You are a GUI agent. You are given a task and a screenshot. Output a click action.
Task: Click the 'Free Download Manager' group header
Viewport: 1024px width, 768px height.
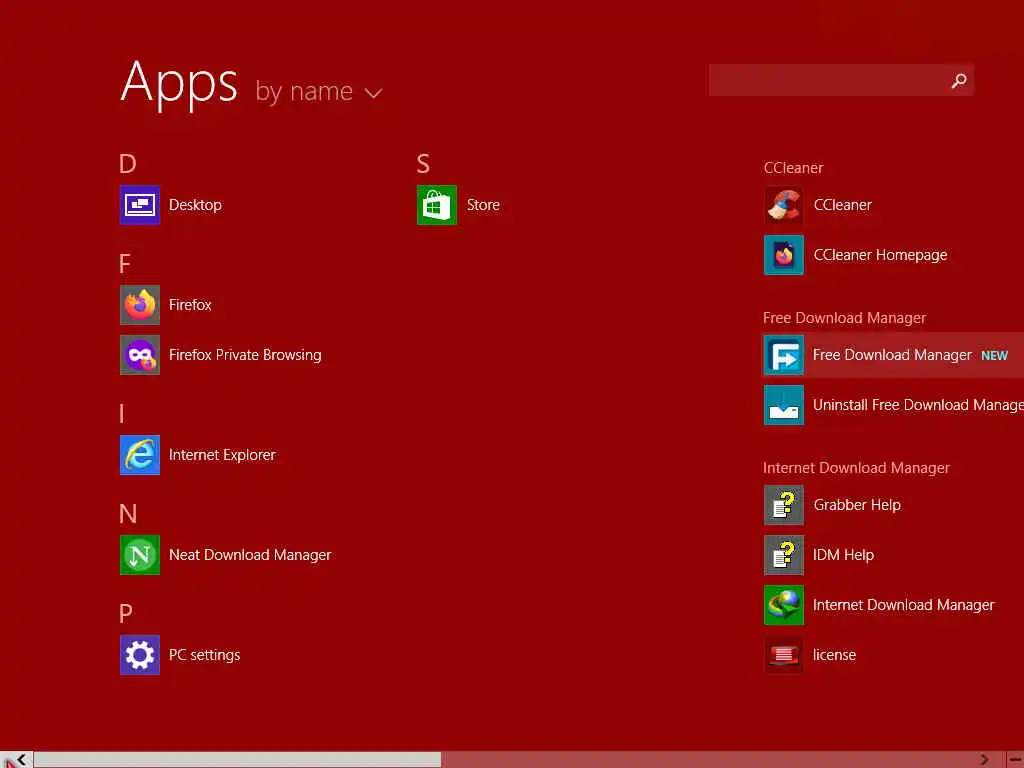pos(844,318)
